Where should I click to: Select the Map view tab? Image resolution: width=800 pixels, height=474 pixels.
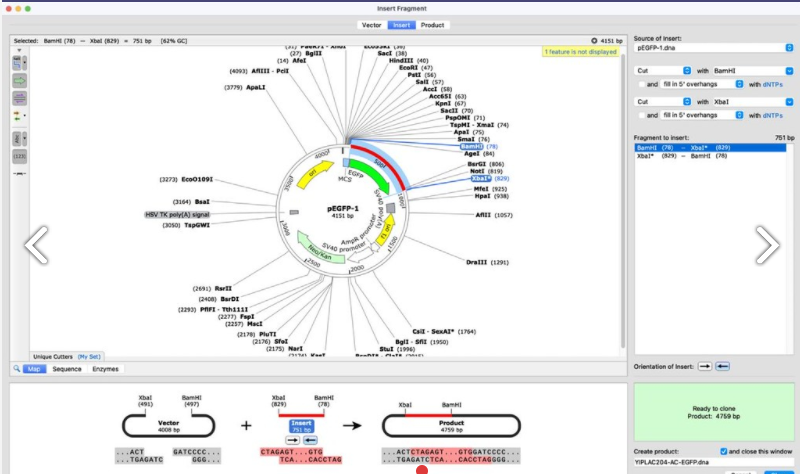click(x=34, y=369)
